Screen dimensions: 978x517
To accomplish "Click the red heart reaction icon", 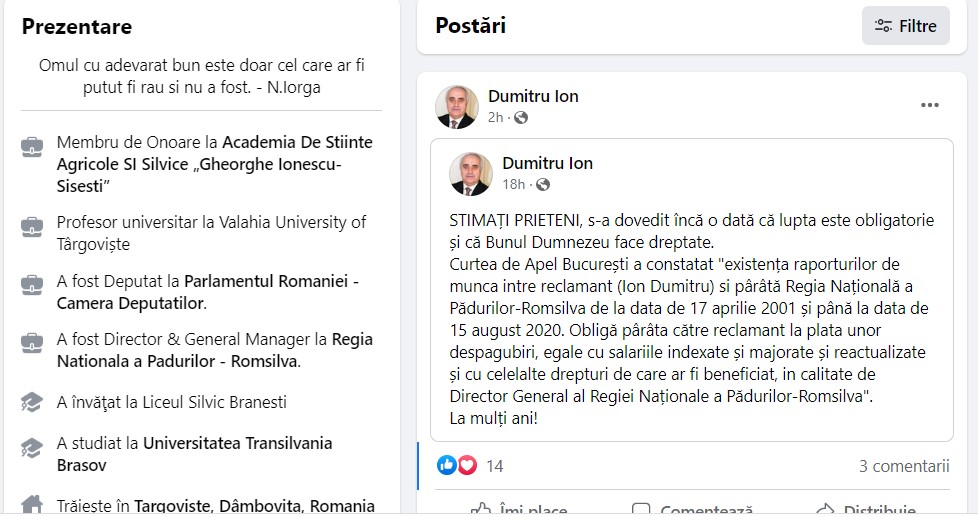I will (466, 465).
